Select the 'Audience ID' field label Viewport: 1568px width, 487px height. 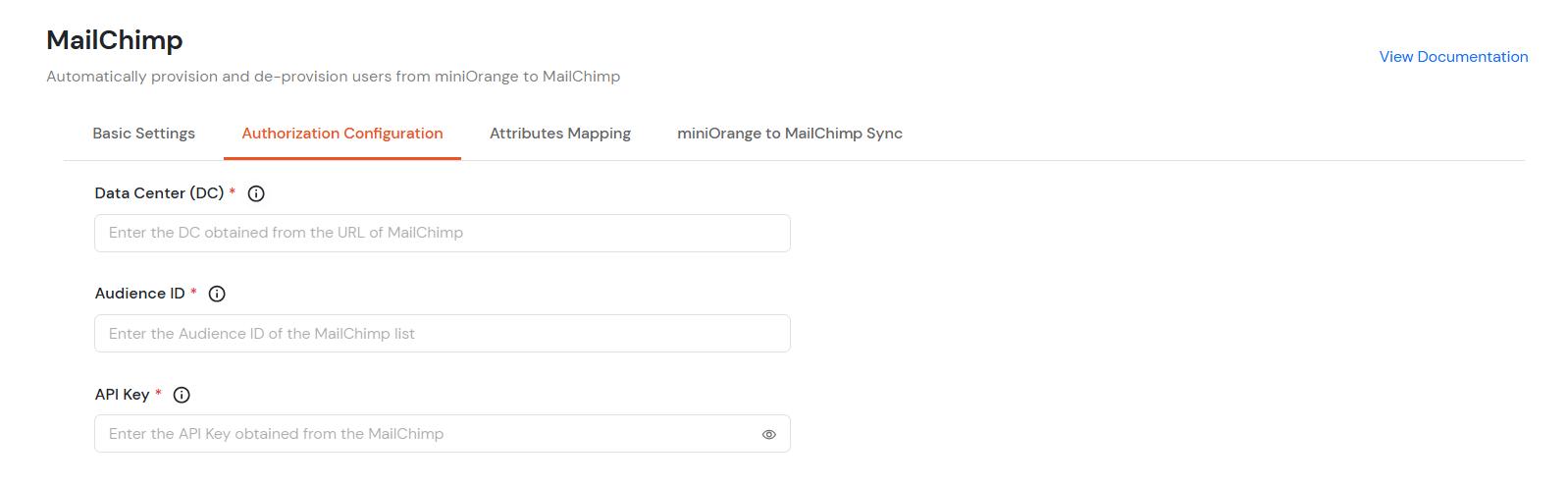(x=140, y=294)
